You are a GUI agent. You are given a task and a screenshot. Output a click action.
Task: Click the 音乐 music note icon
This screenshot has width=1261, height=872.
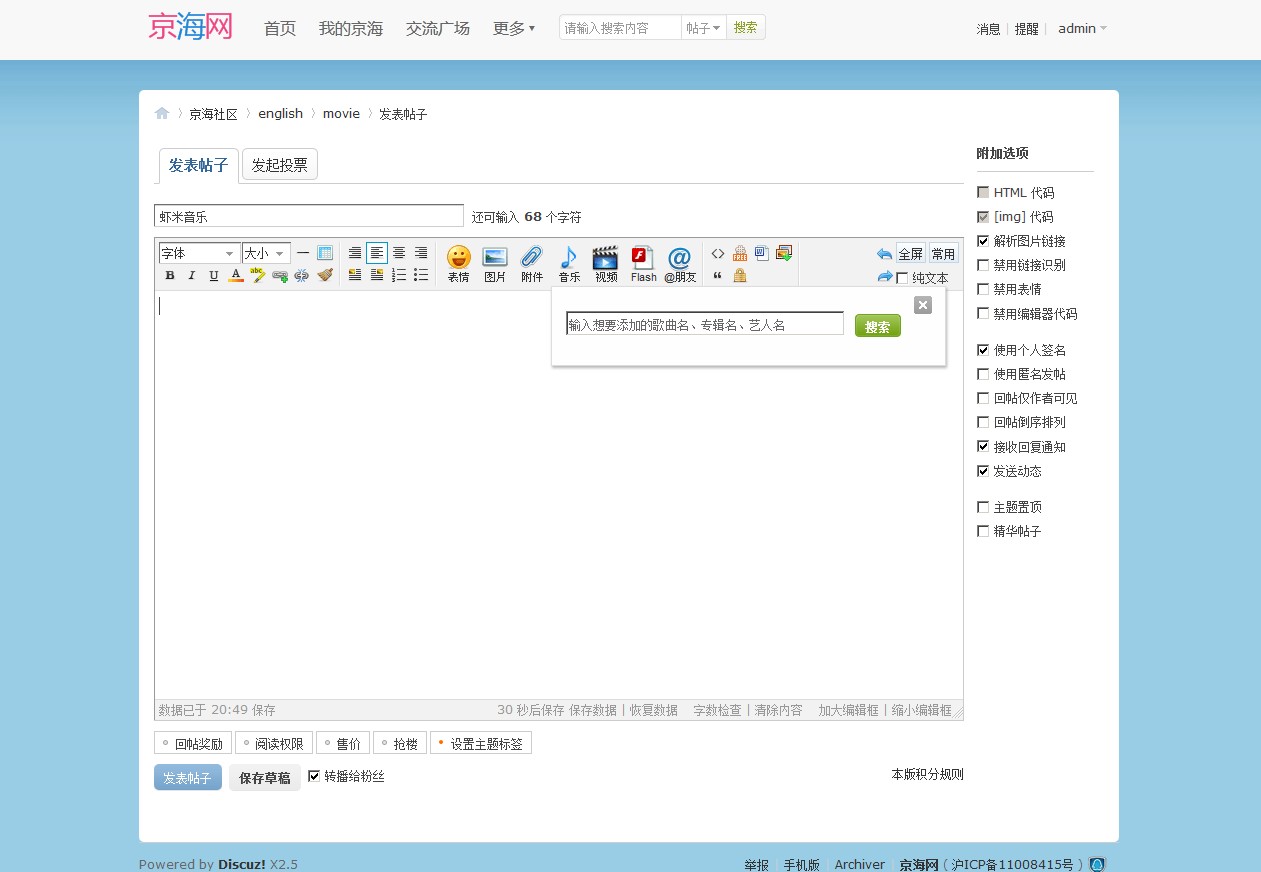pos(569,265)
